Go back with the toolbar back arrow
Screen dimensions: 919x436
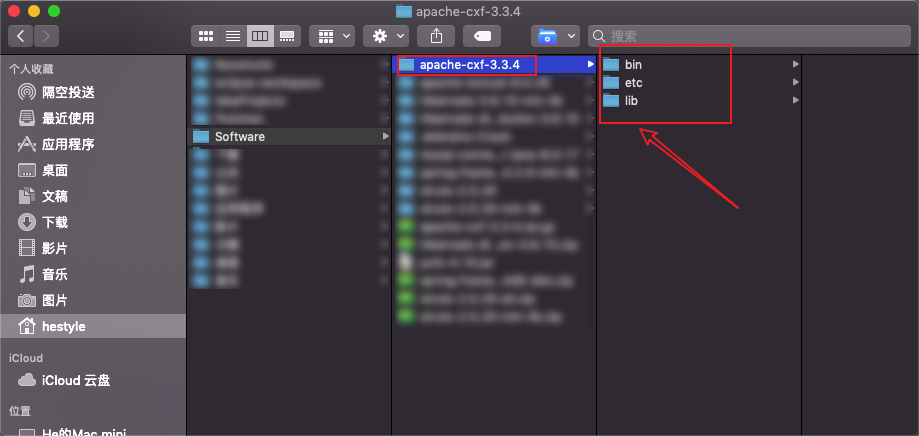(21, 36)
